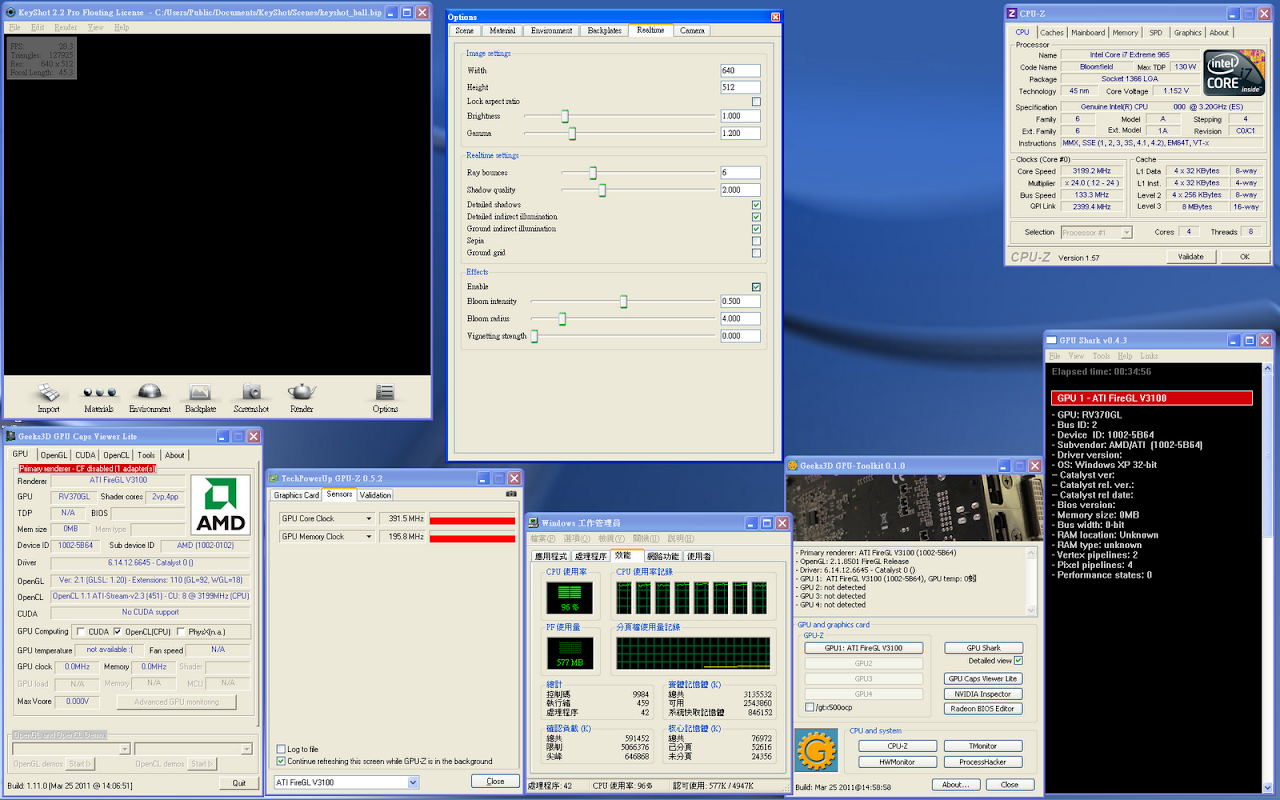Enable the Ground grid checkbox
This screenshot has width=1280, height=800.
[x=756, y=253]
